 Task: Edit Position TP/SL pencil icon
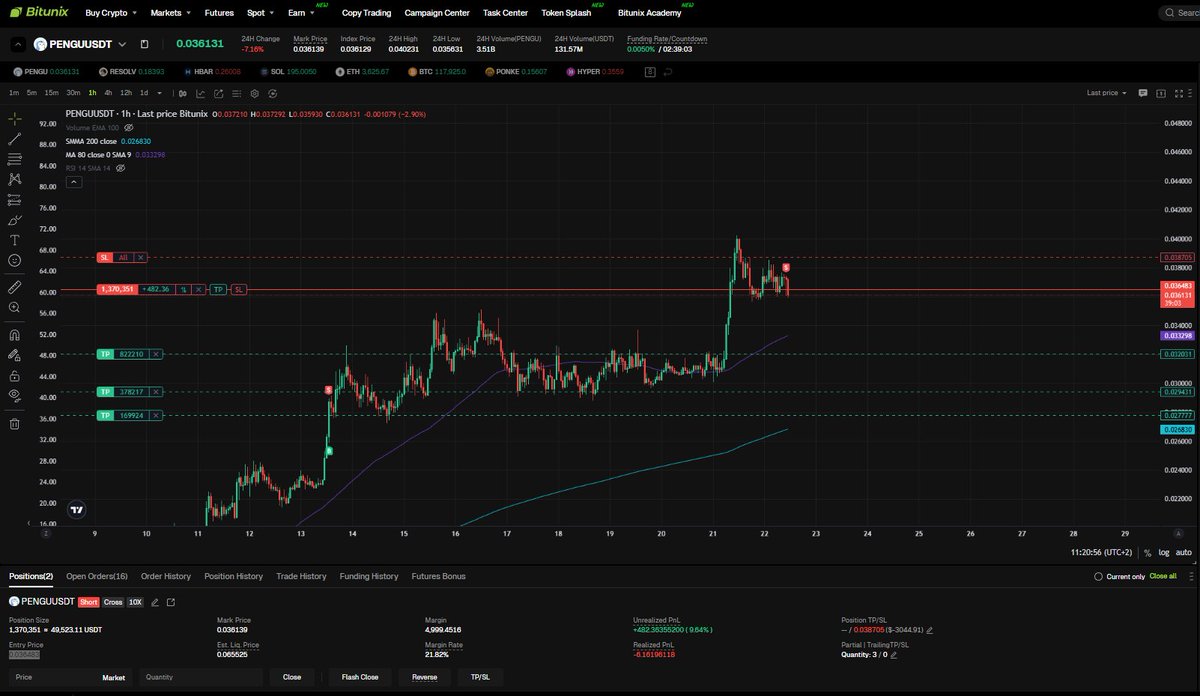point(930,631)
